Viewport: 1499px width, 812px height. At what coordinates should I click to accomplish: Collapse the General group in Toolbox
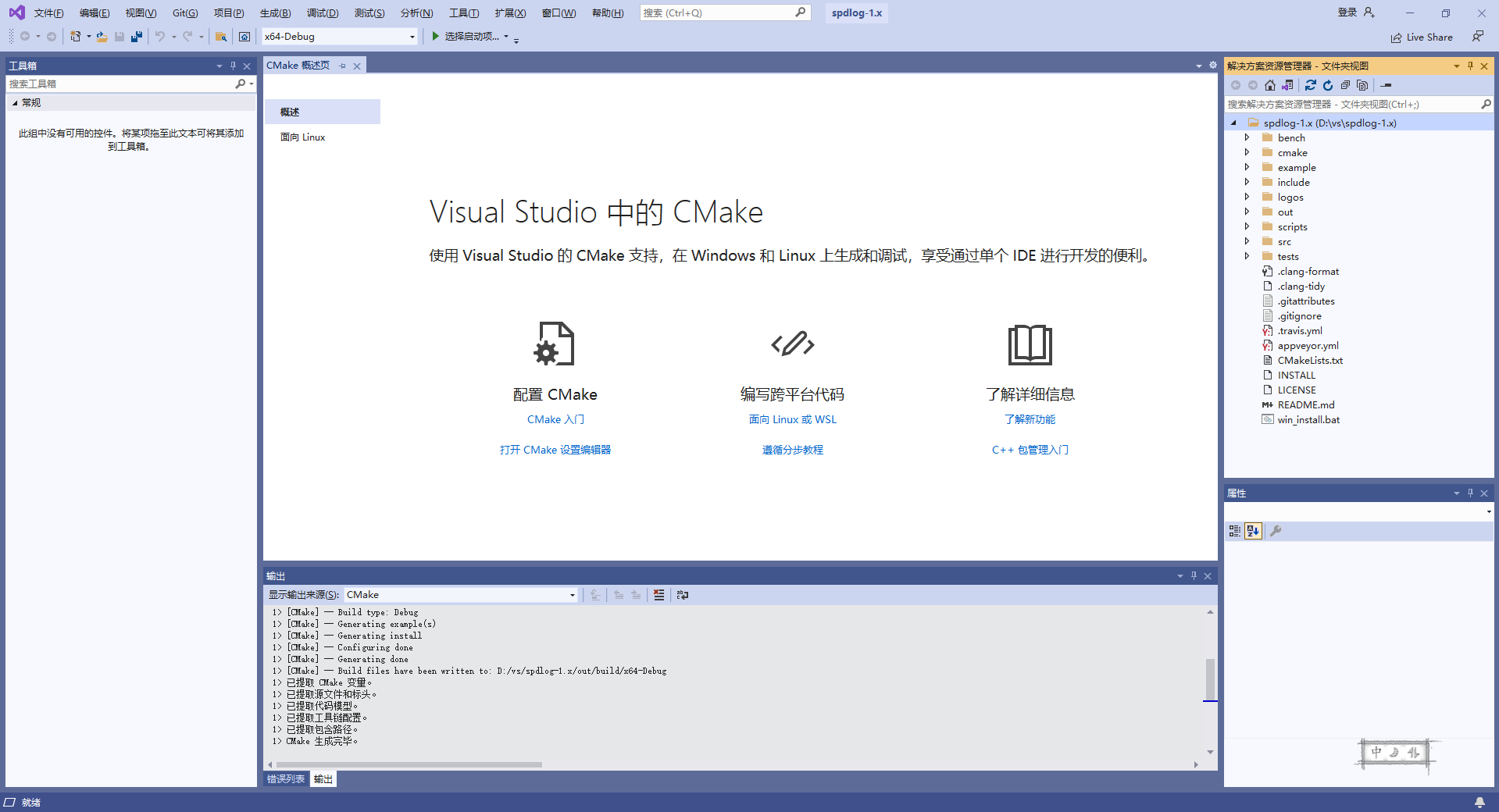click(14, 103)
